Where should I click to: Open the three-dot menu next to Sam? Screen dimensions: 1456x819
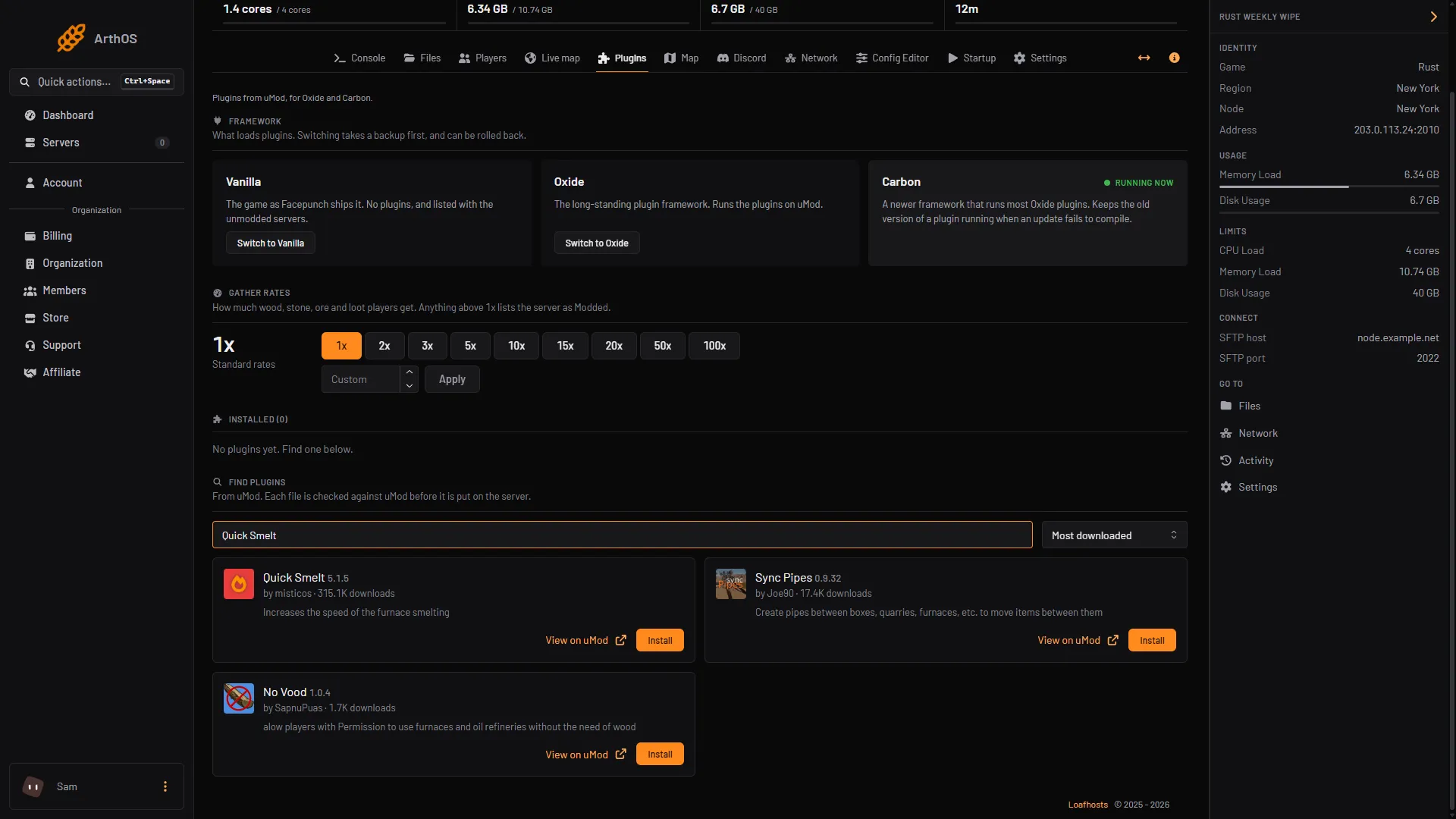[x=165, y=786]
